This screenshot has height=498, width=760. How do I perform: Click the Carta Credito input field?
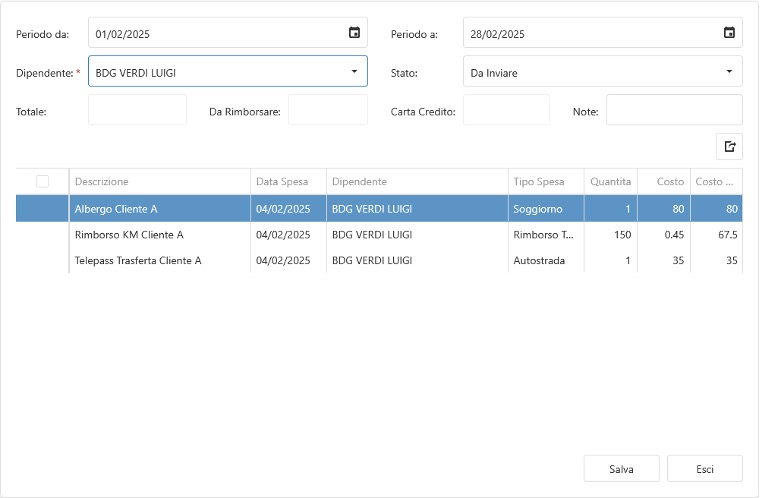tap(506, 110)
